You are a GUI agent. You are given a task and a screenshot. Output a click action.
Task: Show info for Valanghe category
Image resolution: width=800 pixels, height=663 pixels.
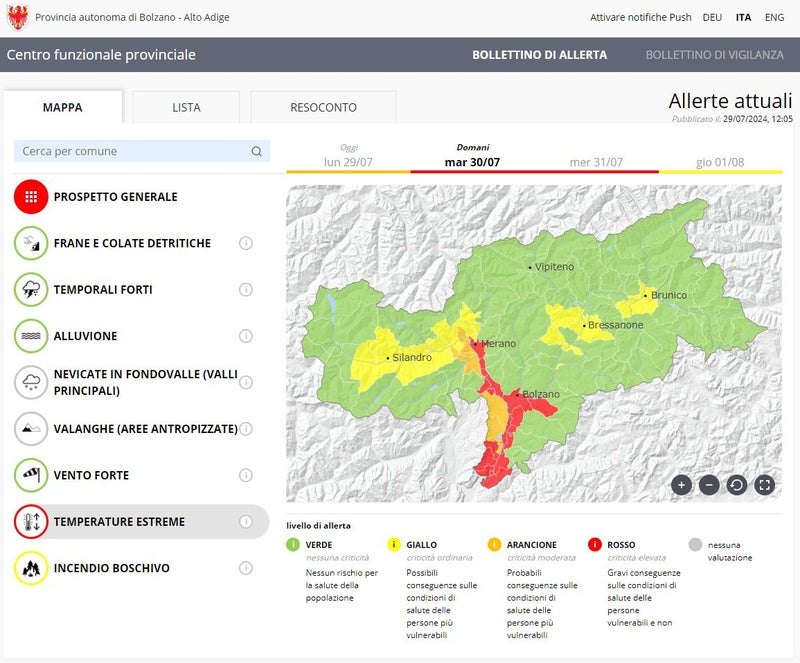click(246, 429)
